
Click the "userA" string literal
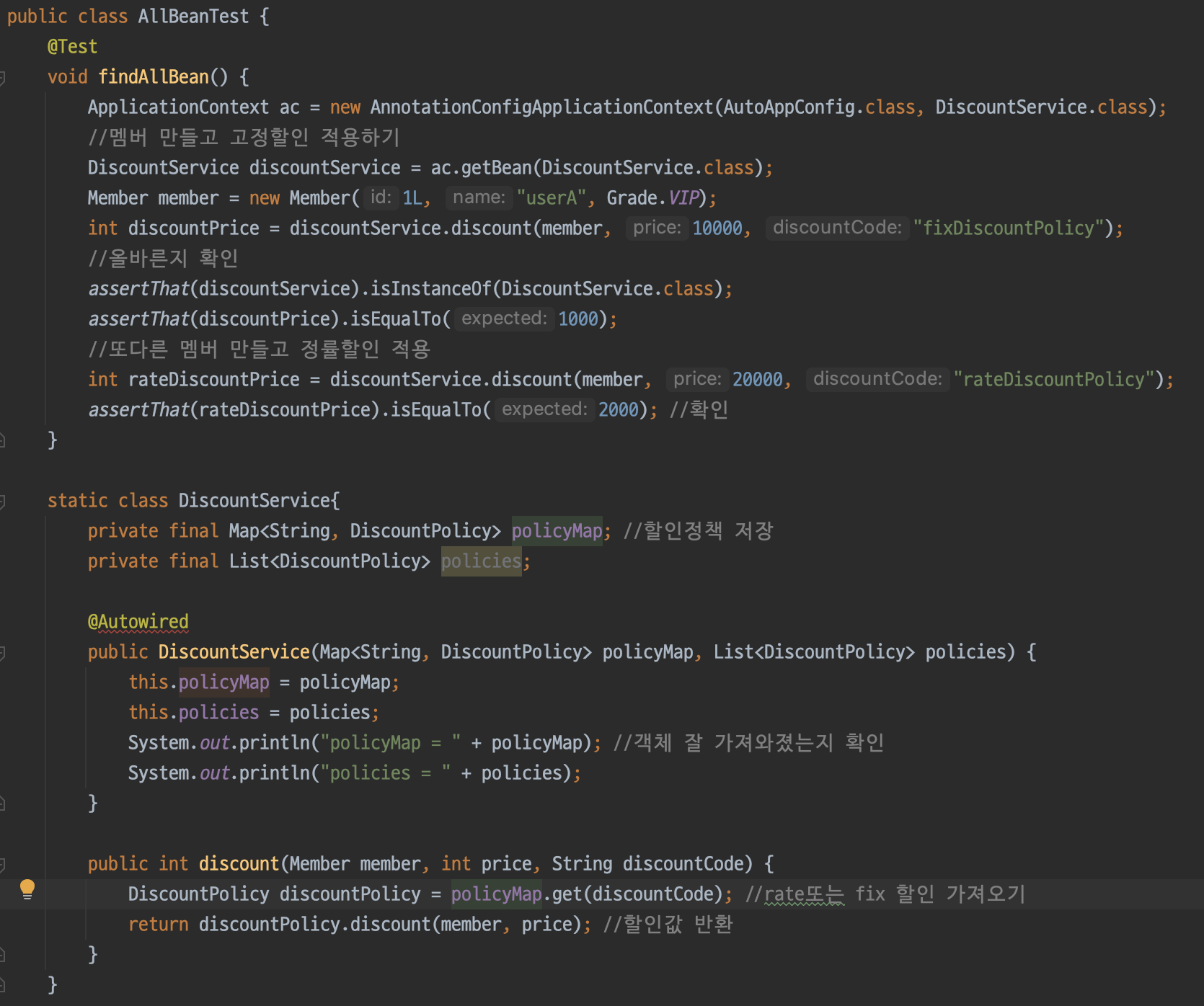(x=552, y=198)
